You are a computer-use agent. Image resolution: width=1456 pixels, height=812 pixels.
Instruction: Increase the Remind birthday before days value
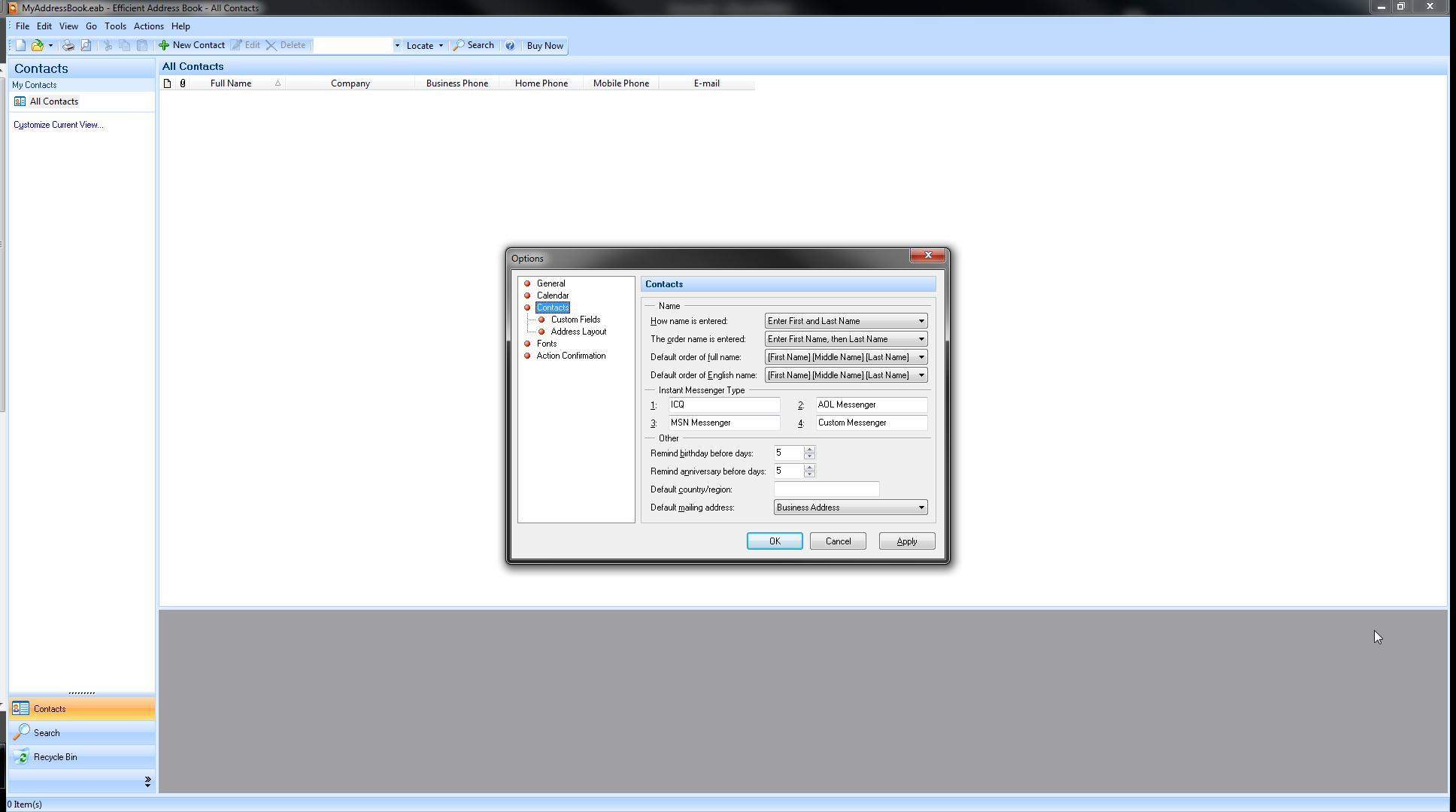tap(809, 450)
